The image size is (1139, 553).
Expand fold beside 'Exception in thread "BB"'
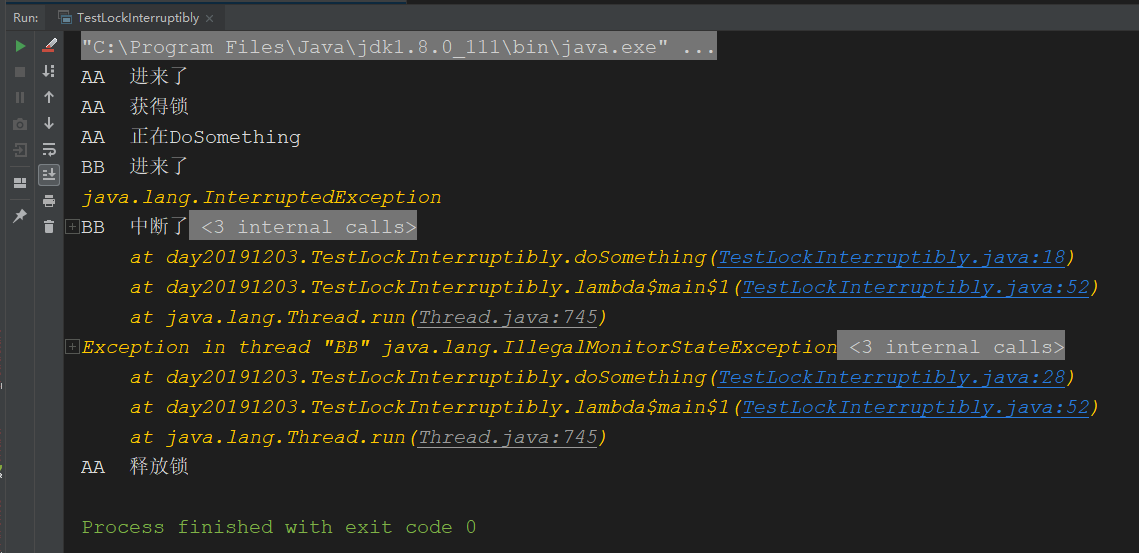[72, 347]
